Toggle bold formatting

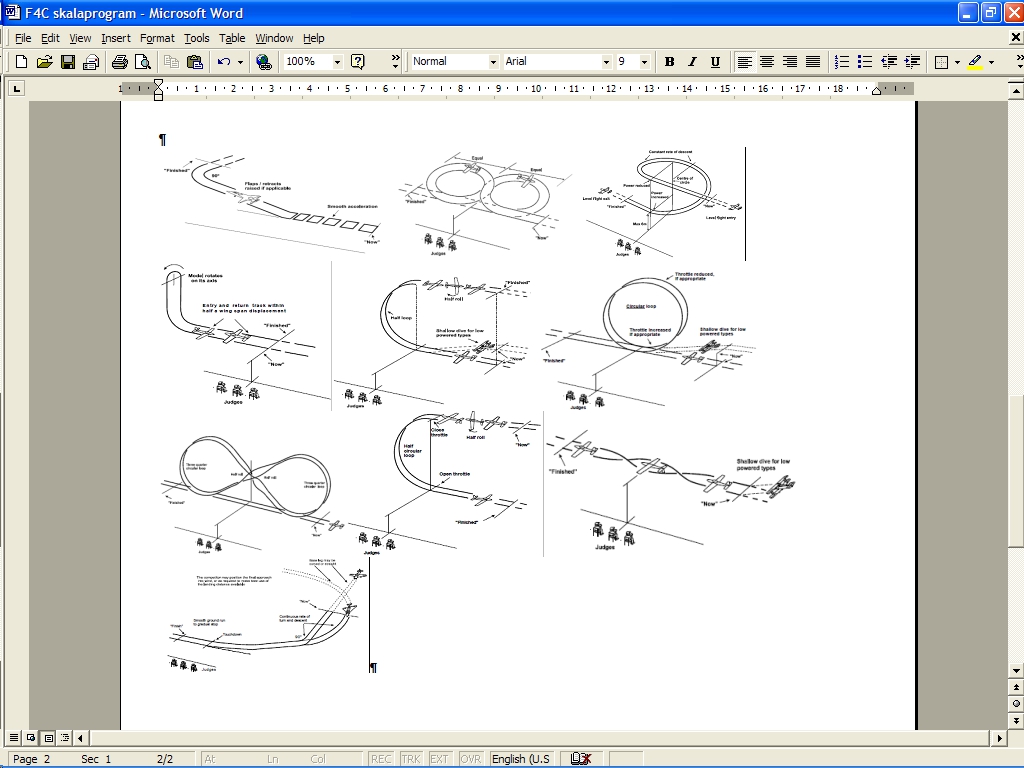point(669,62)
